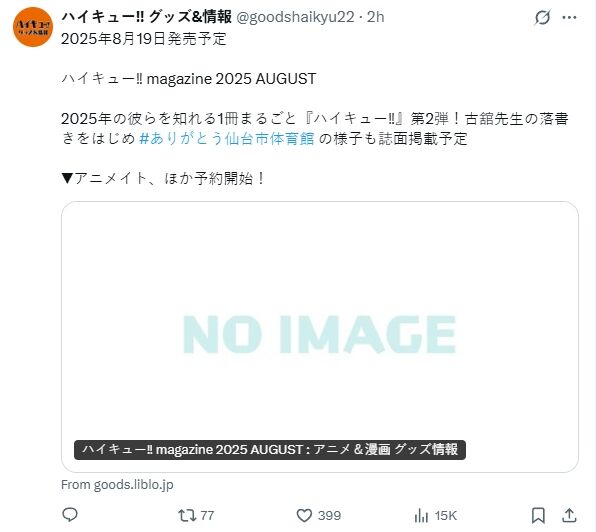Viewport: 596px width, 532px height.
Task: Open the ハイキュー!! グッズ&情報 display name
Action: [147, 17]
